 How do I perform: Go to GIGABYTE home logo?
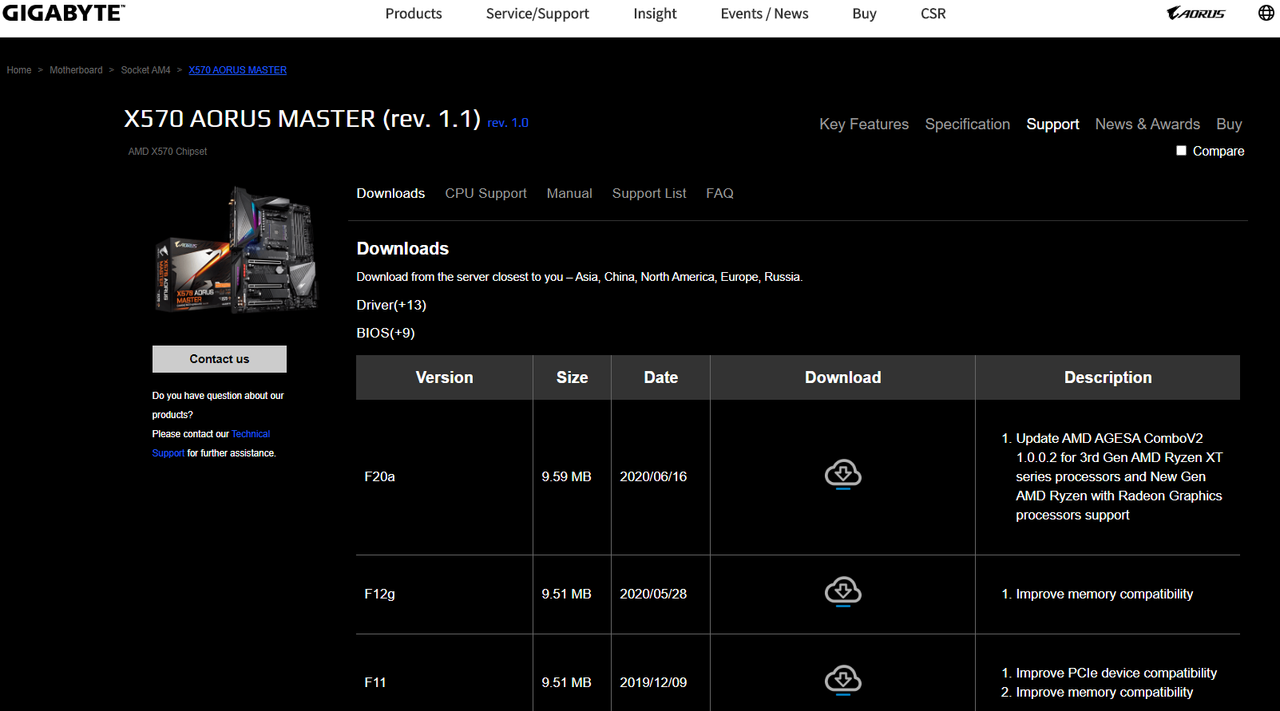(62, 13)
